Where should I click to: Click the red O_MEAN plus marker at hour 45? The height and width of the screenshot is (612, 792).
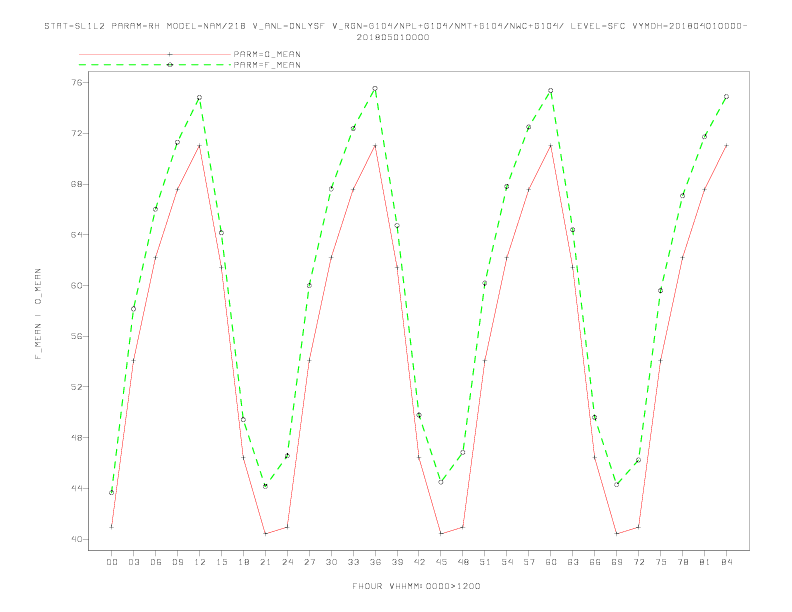point(441,533)
